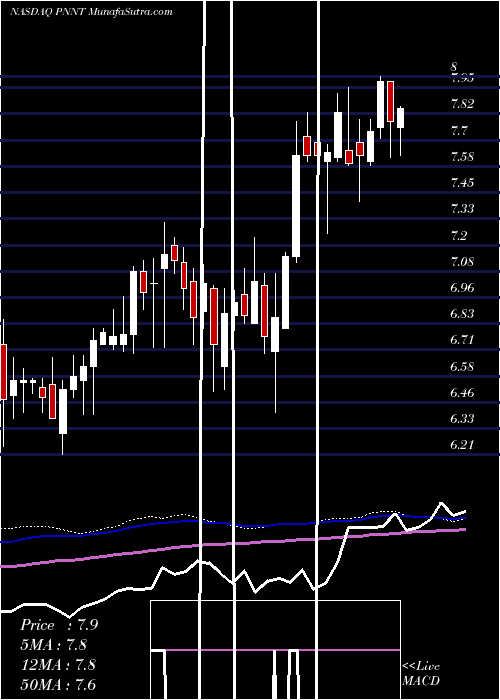This screenshot has width=500, height=700.
Task: Select the 6.21 price axis label
Action: [x=463, y=445]
